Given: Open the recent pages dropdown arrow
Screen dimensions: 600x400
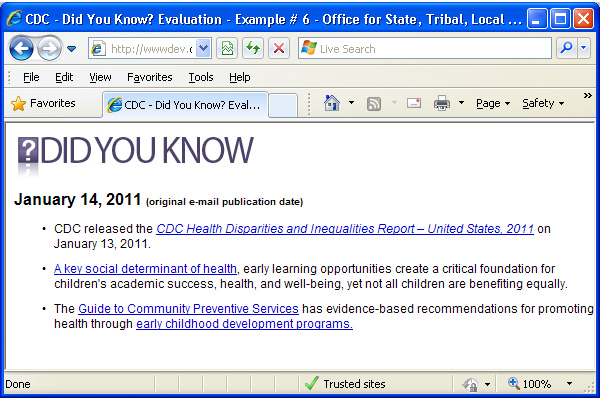Looking at the screenshot, I should pyautogui.click(x=71, y=49).
